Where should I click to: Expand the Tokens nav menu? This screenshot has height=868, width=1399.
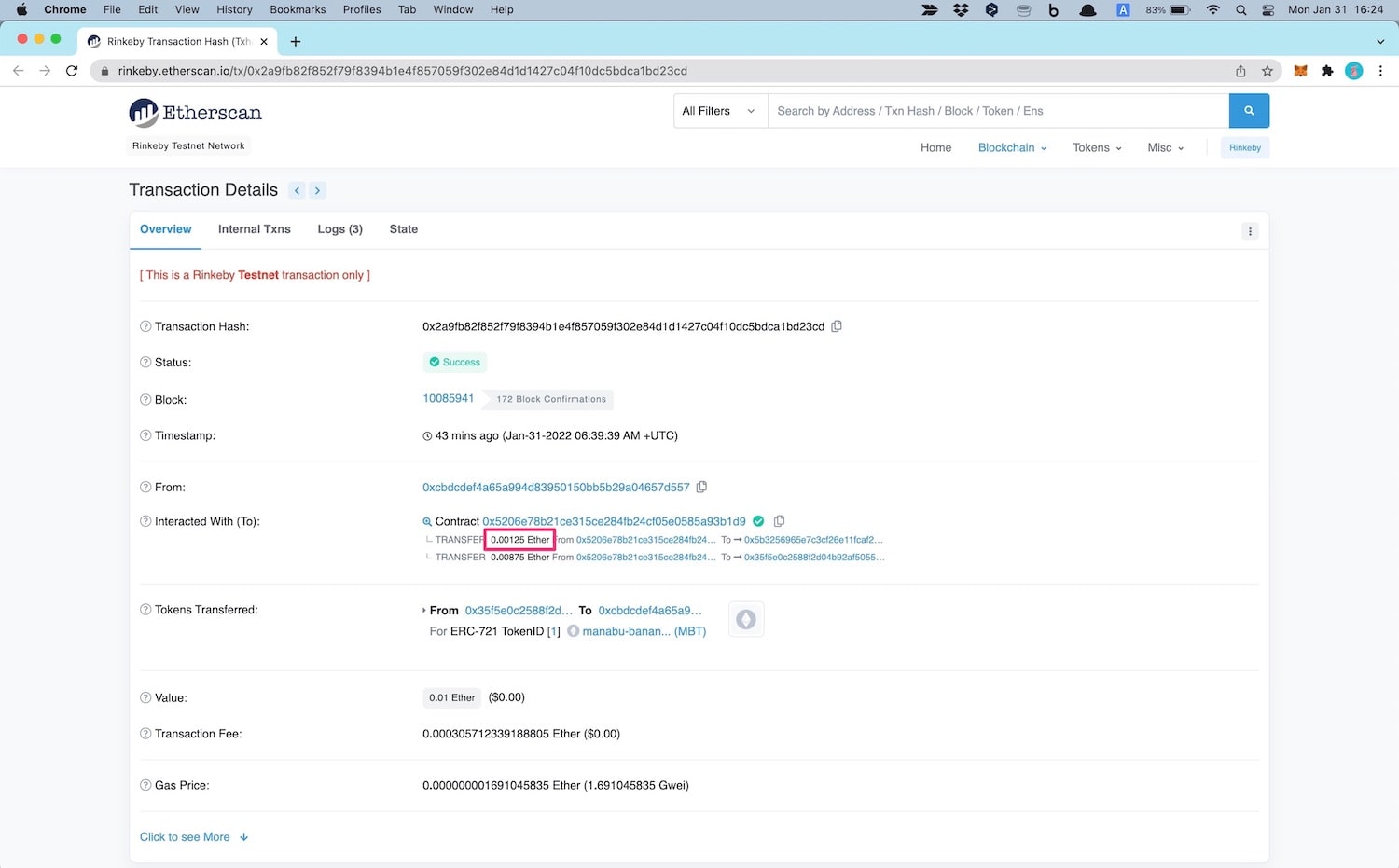[1097, 147]
